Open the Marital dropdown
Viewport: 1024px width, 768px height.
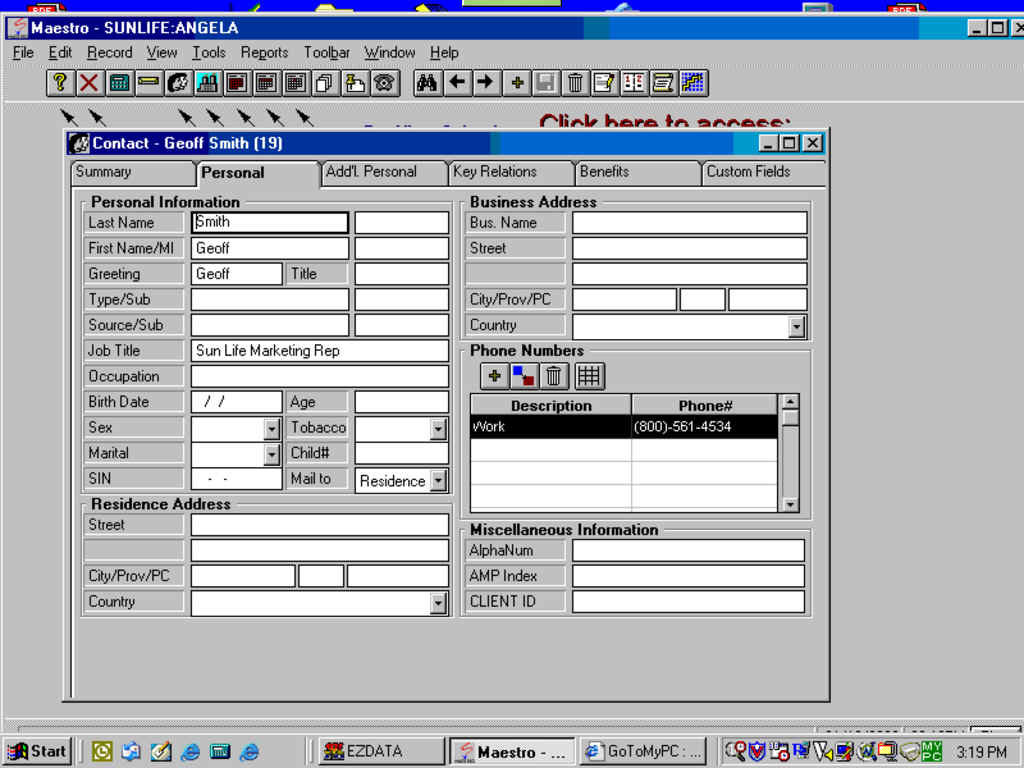[x=272, y=455]
